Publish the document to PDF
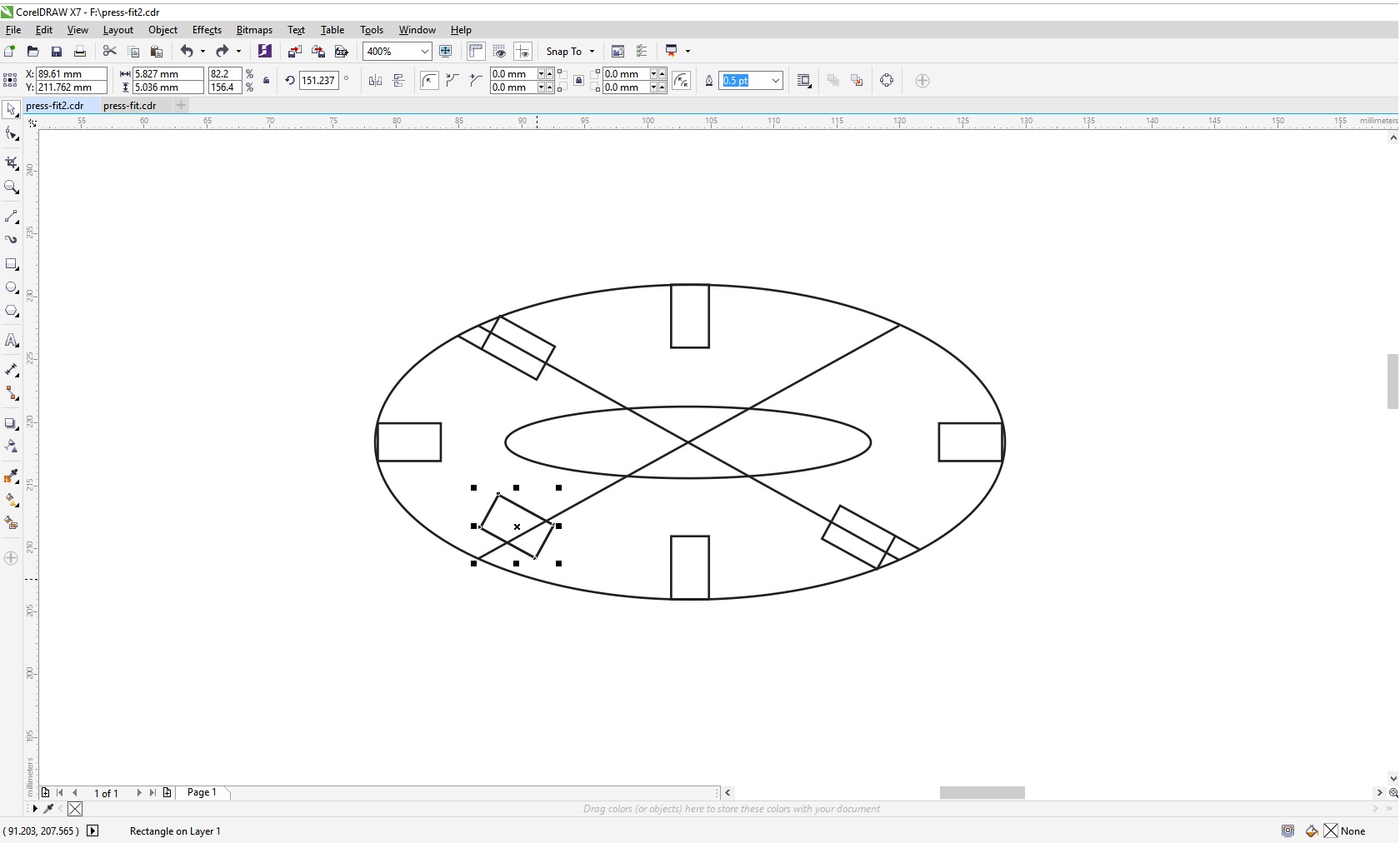This screenshot has width=1400, height=843. tap(341, 52)
